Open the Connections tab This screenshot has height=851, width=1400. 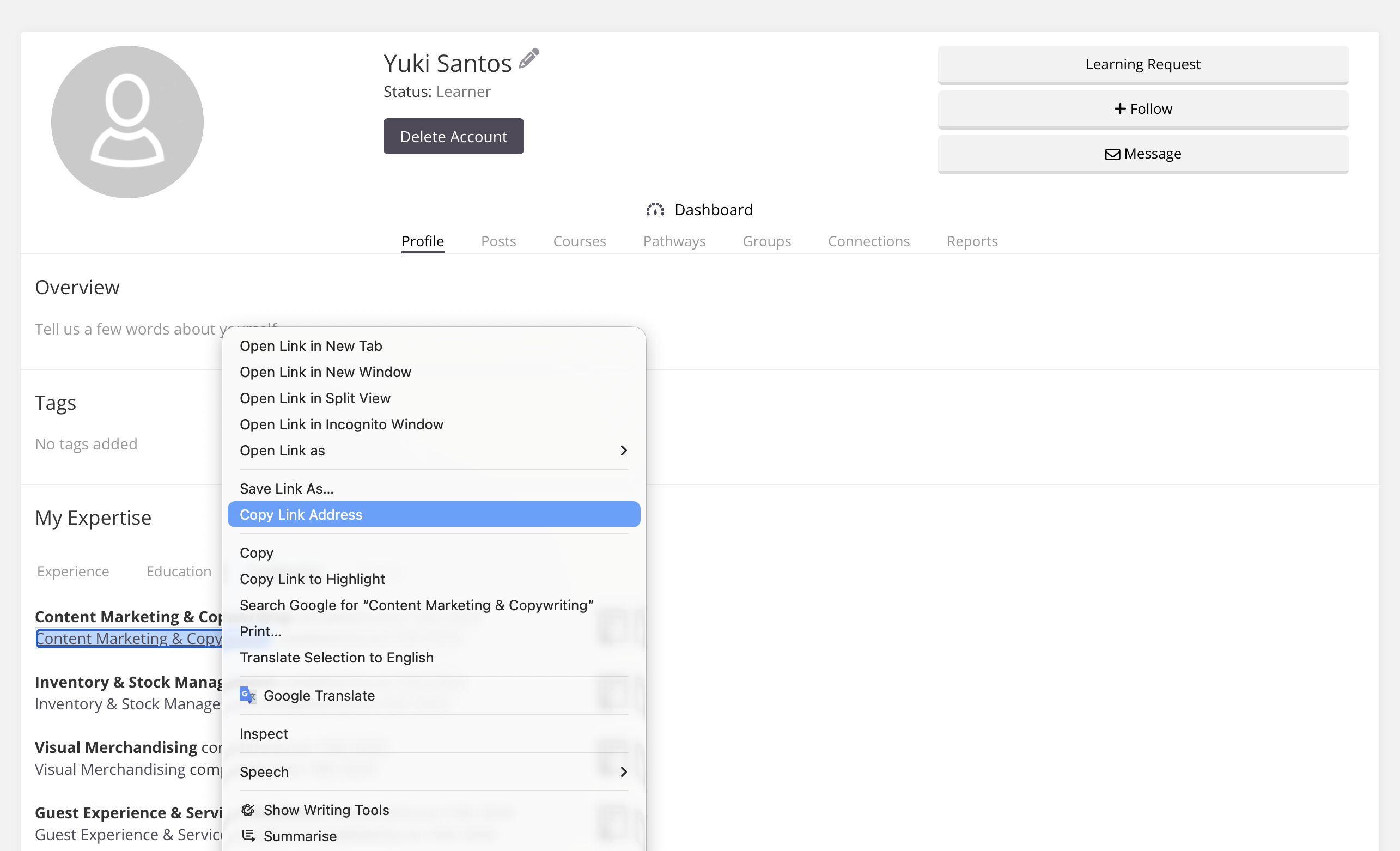point(869,241)
